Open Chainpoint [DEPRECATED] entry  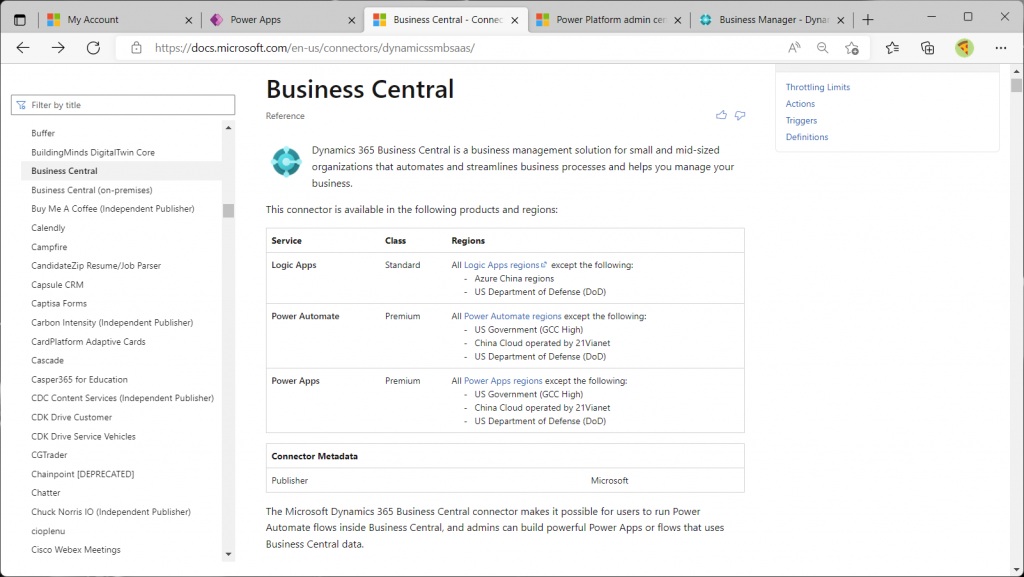82,474
